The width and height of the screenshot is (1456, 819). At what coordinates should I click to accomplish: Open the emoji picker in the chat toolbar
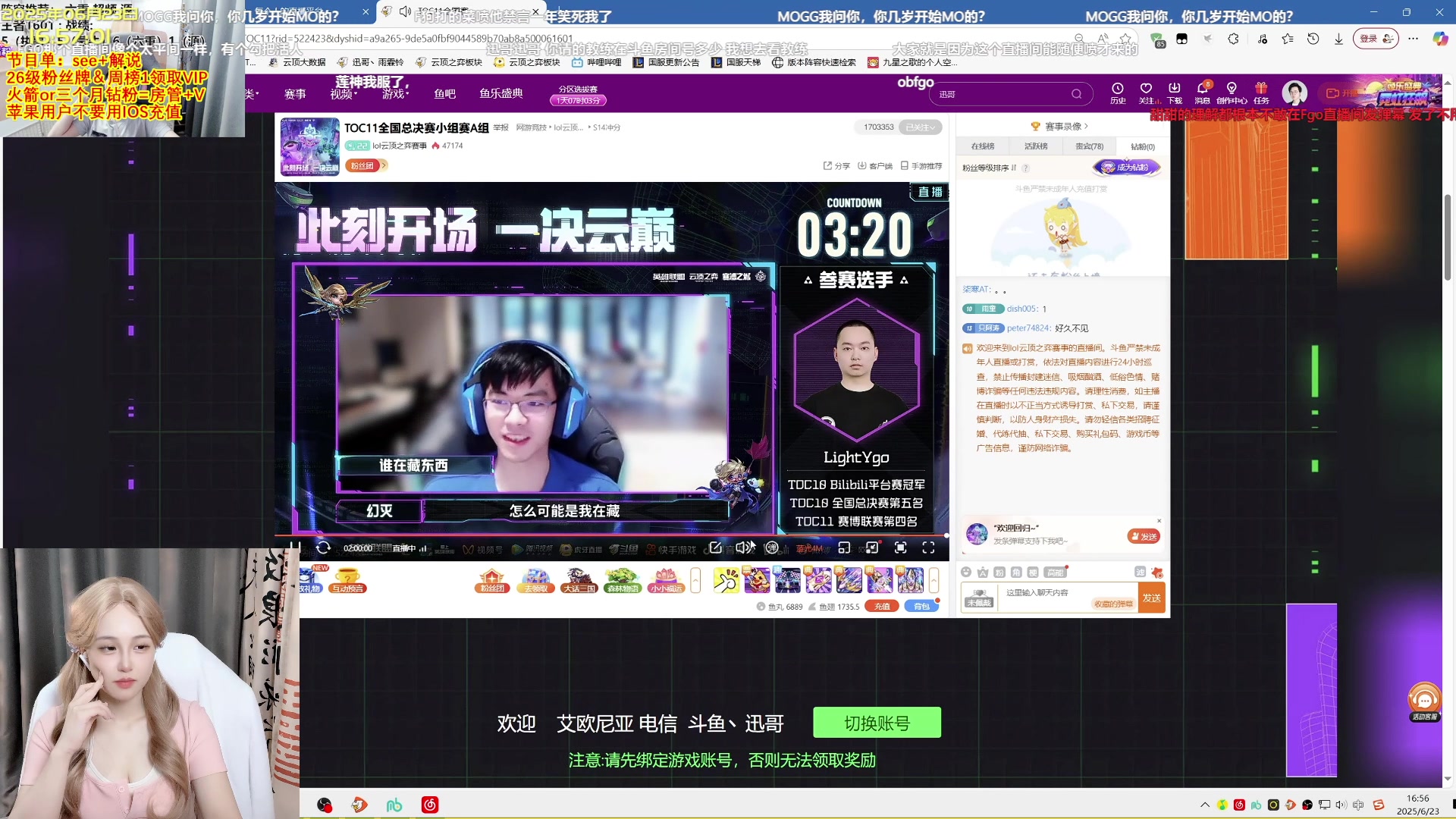(966, 573)
